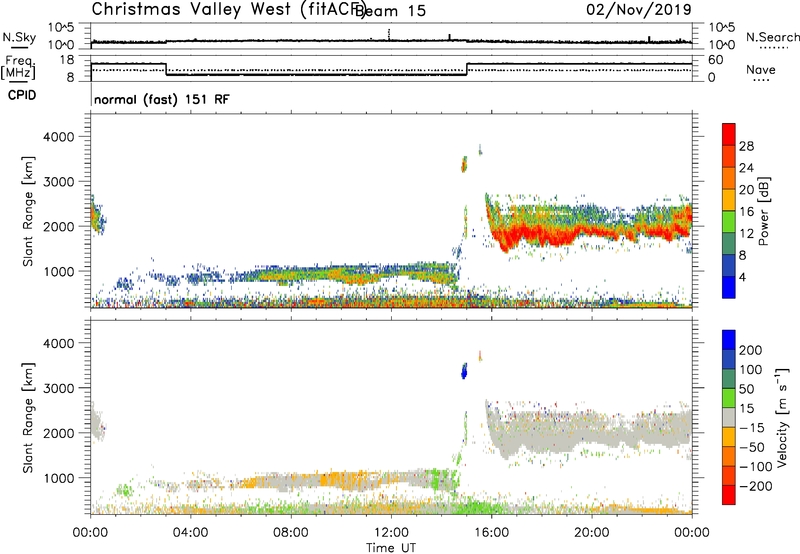Click the "24" value on the power colorbar
Screen dimensions: 800x554
tap(746, 168)
